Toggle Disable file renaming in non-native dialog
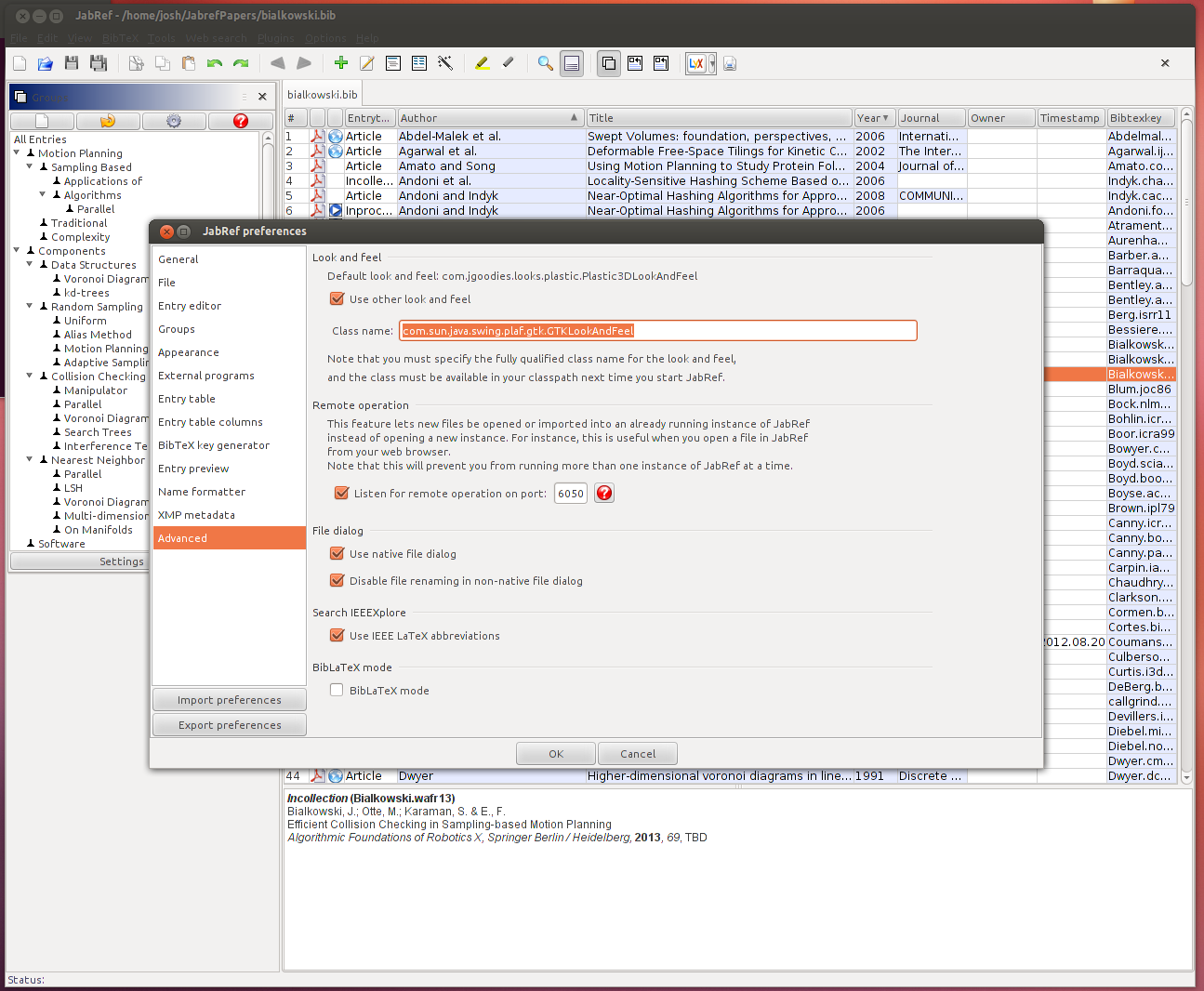1204x991 pixels. [x=337, y=580]
